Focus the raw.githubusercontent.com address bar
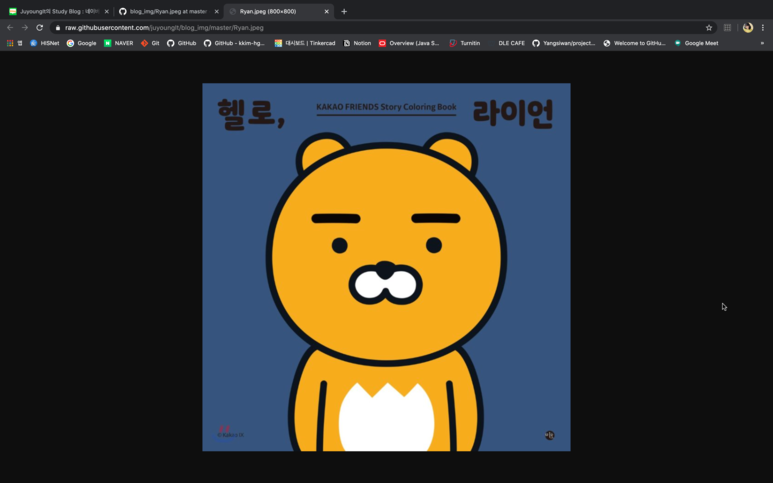Image resolution: width=773 pixels, height=483 pixels. [x=380, y=28]
